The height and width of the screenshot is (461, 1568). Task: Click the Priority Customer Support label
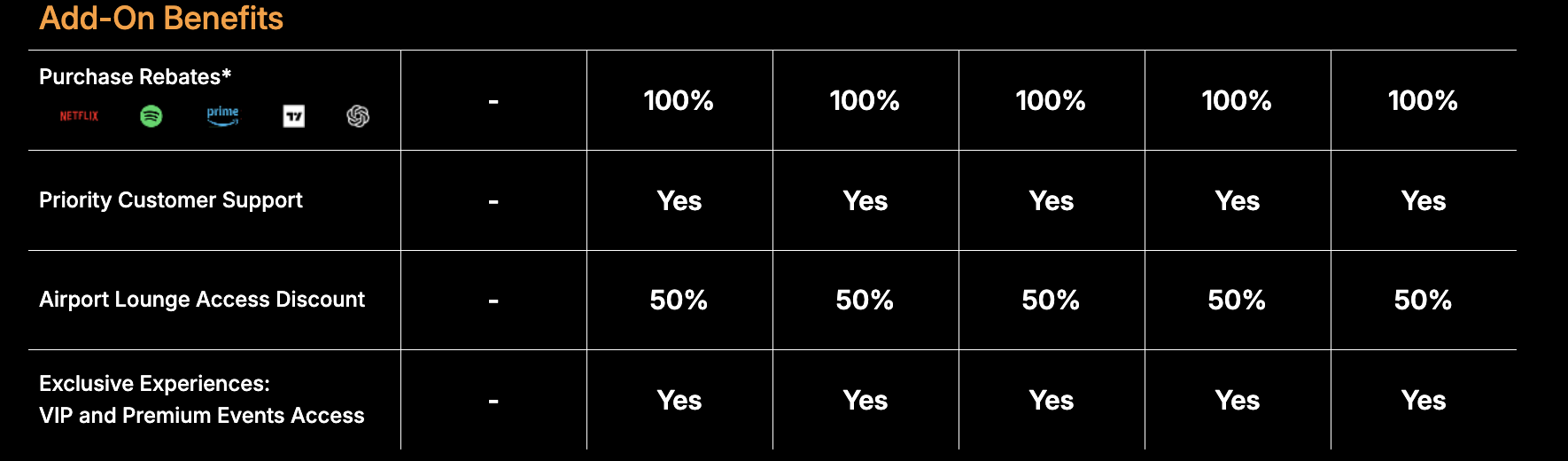(171, 200)
